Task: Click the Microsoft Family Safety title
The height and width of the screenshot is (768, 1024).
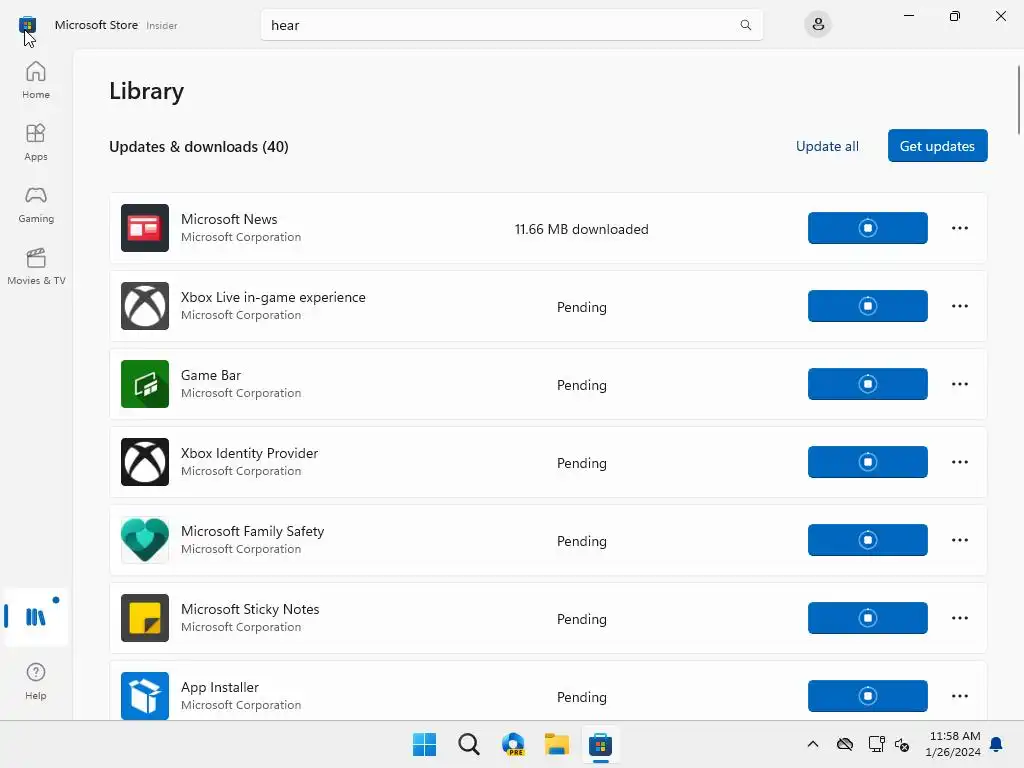Action: [x=253, y=531]
